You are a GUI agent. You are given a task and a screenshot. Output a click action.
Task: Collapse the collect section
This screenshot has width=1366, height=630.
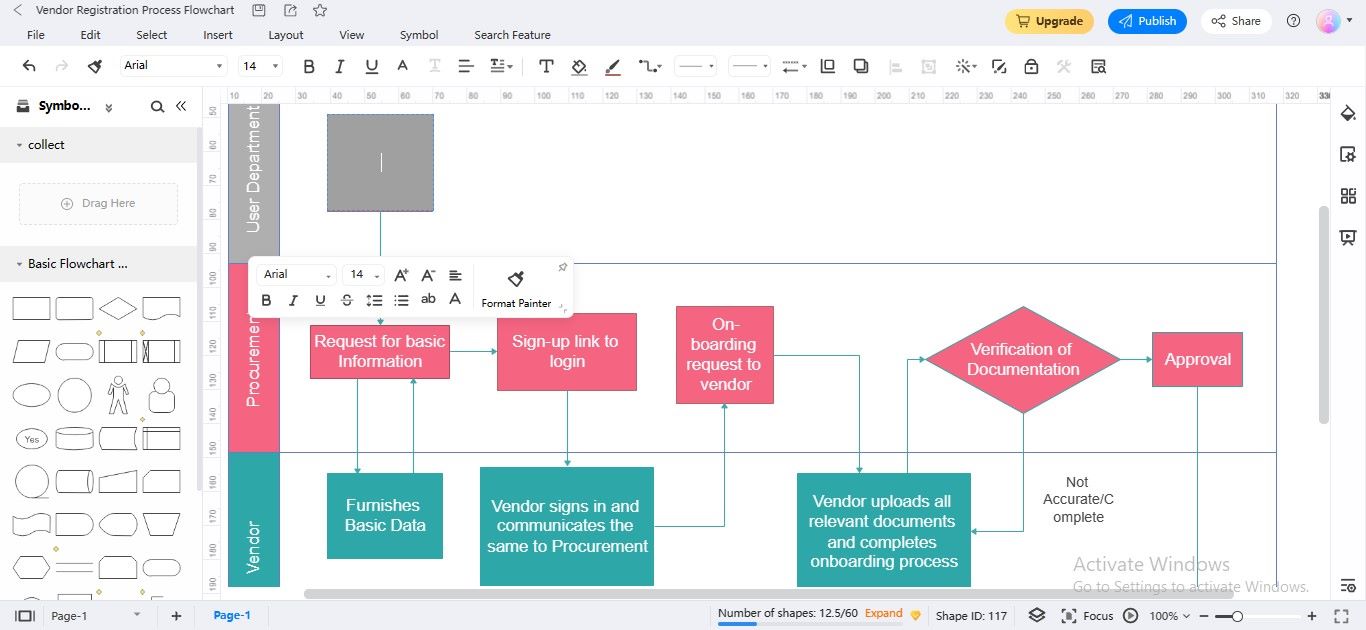coord(19,145)
